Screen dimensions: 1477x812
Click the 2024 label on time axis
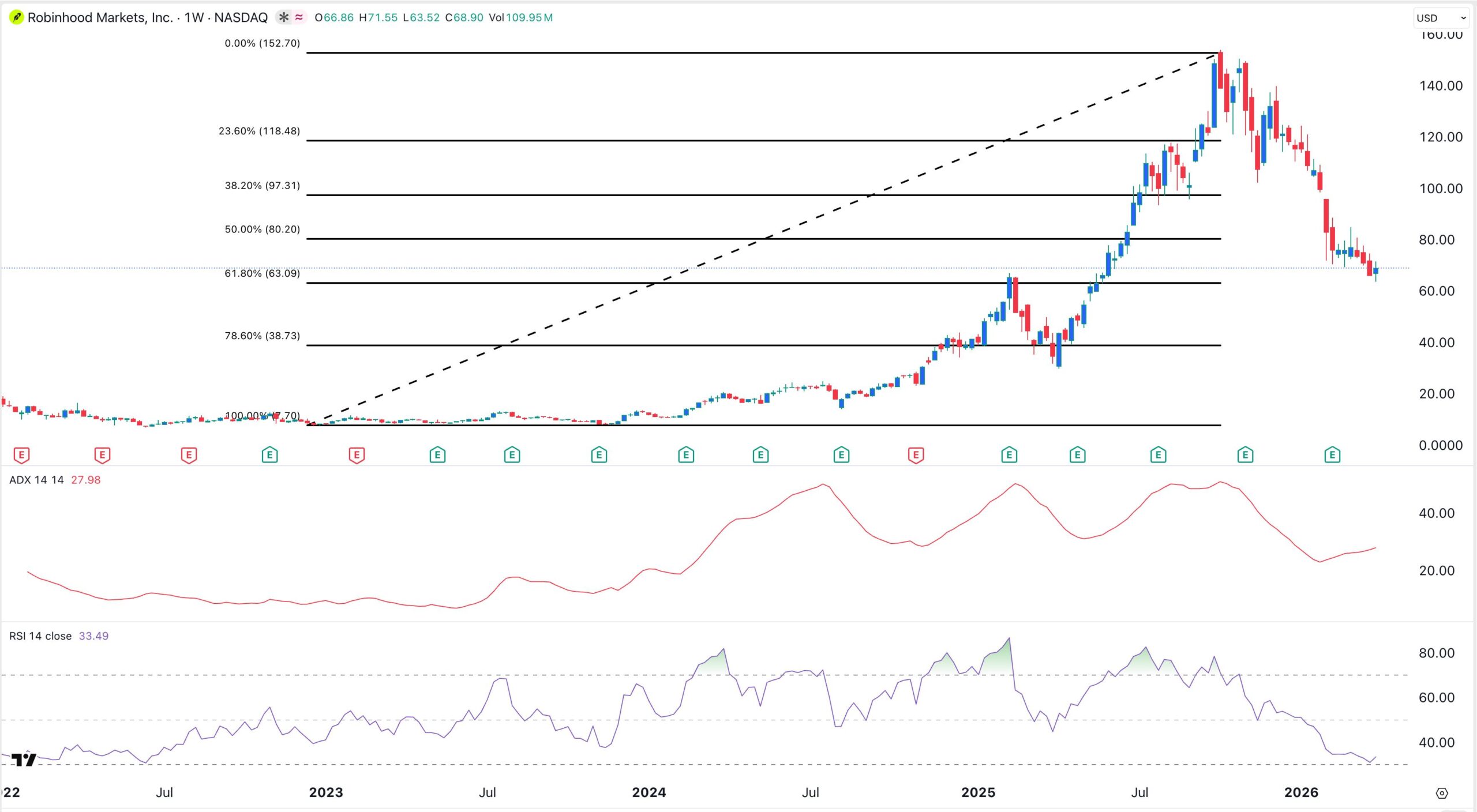tap(649, 792)
